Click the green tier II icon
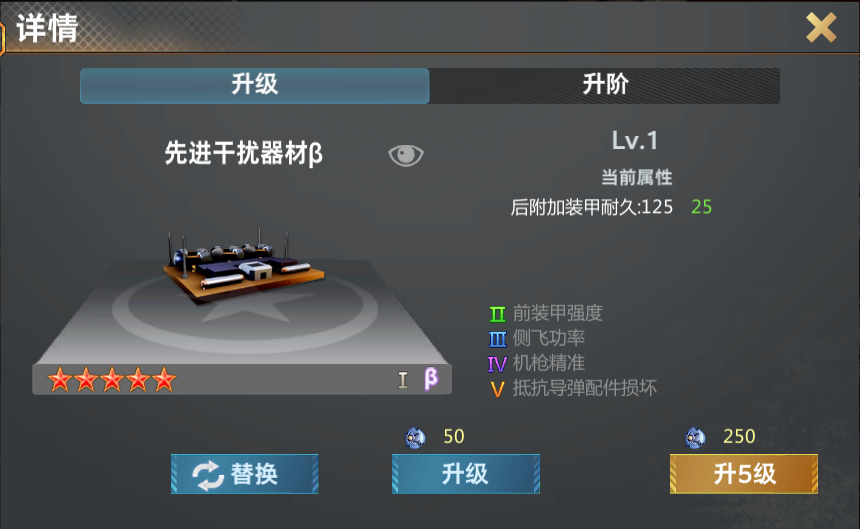 (497, 314)
